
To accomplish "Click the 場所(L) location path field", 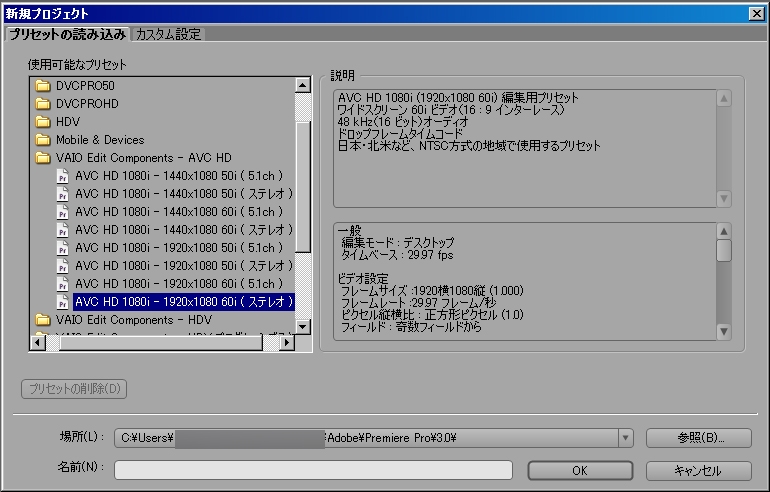I will click(366, 438).
